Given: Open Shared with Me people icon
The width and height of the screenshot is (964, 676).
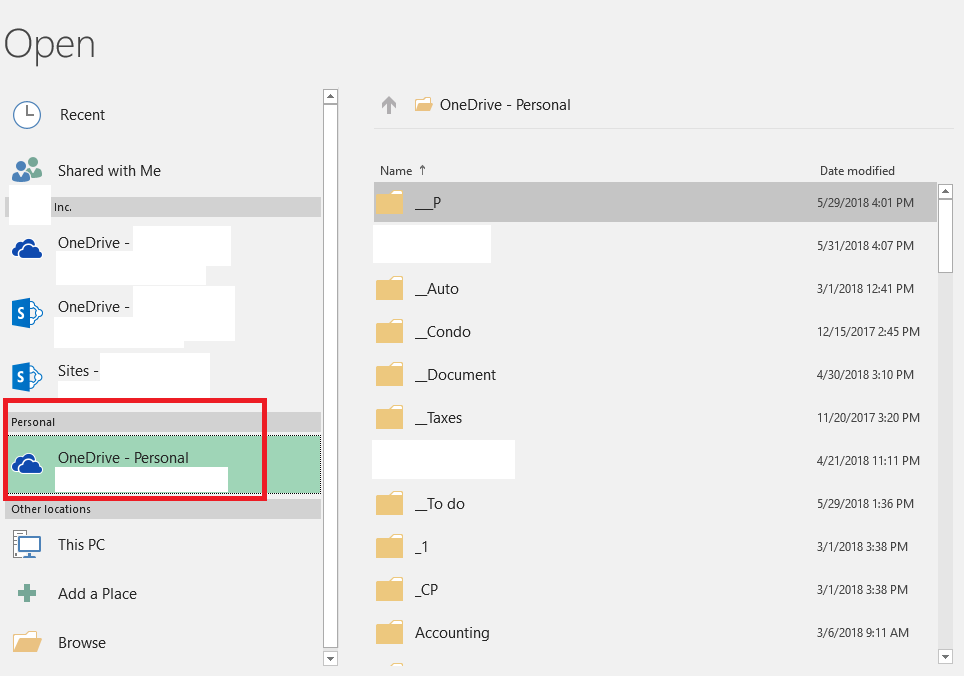Looking at the screenshot, I should coord(27,170).
